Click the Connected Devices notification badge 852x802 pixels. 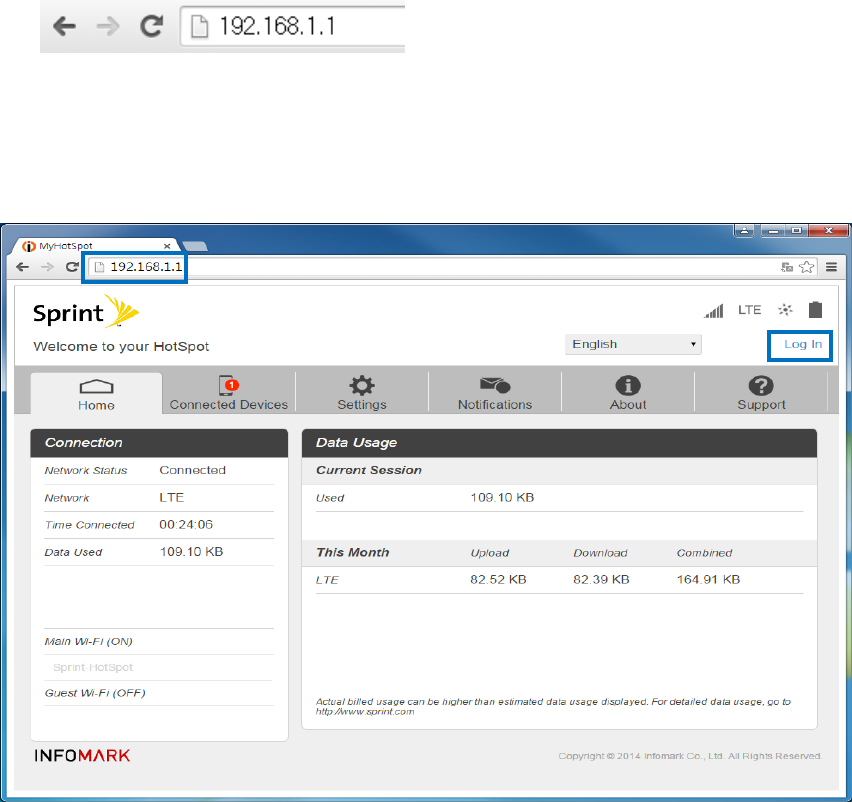tap(232, 385)
